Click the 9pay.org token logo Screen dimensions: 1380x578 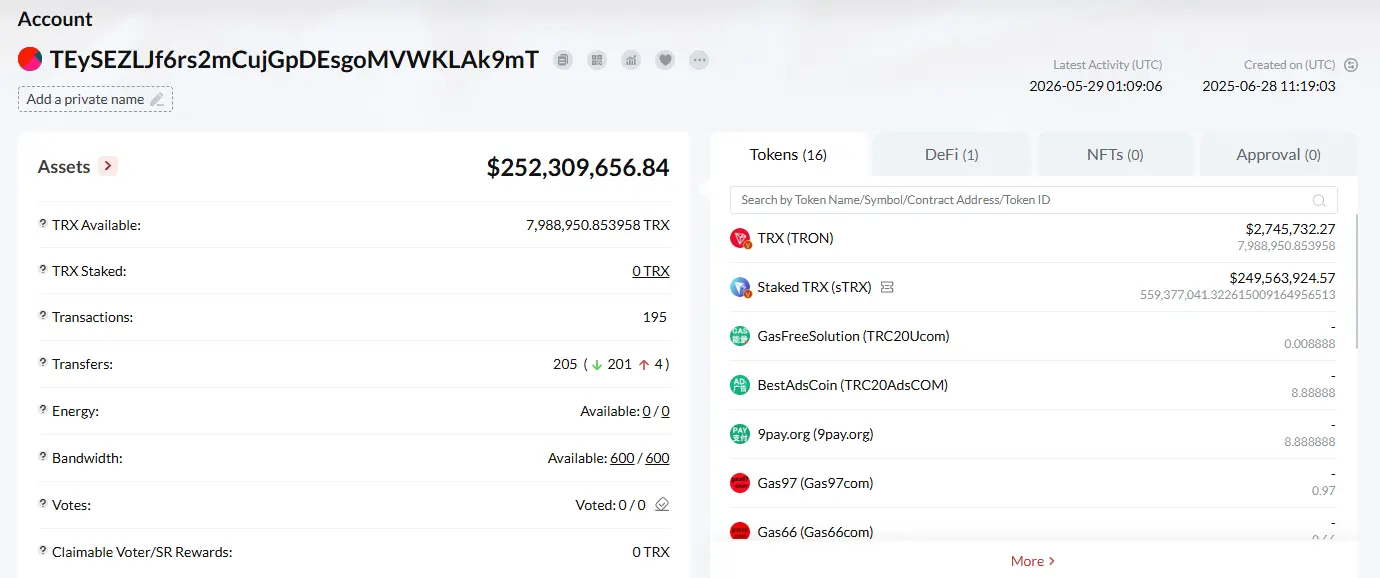(740, 434)
